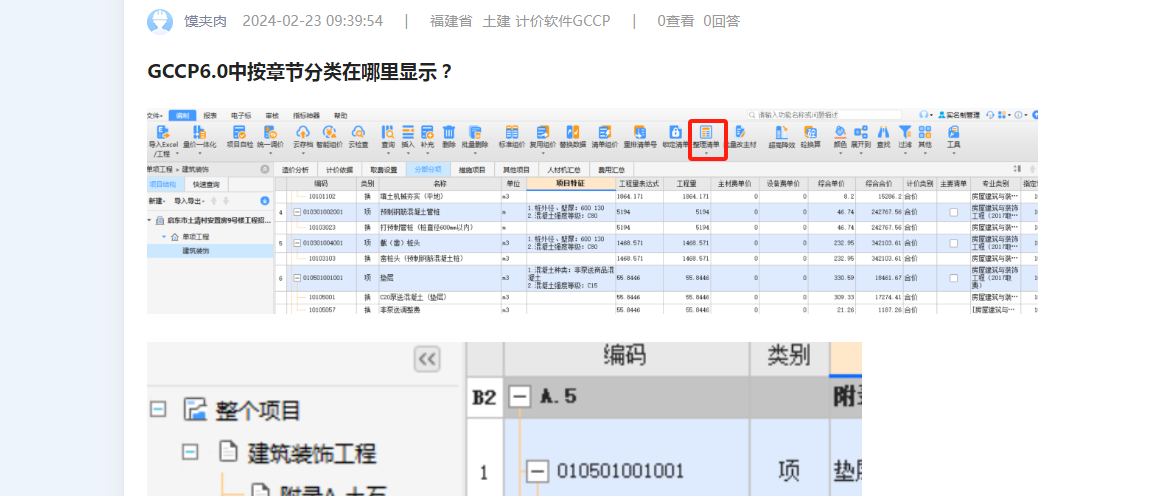Click the 清单组价 toolbar icon
This screenshot has width=1157, height=496.
605,132
